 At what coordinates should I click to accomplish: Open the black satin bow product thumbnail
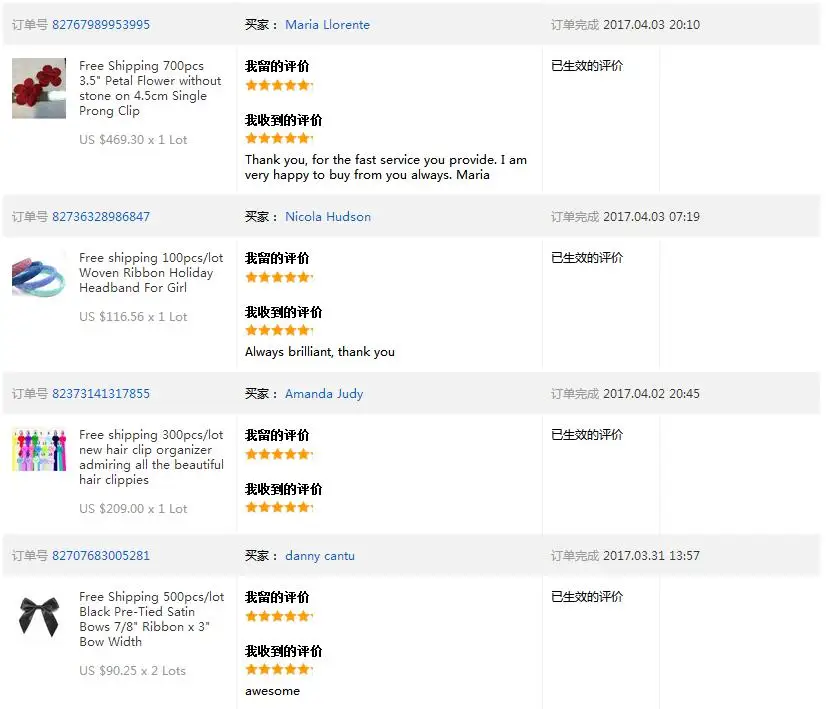click(x=39, y=616)
